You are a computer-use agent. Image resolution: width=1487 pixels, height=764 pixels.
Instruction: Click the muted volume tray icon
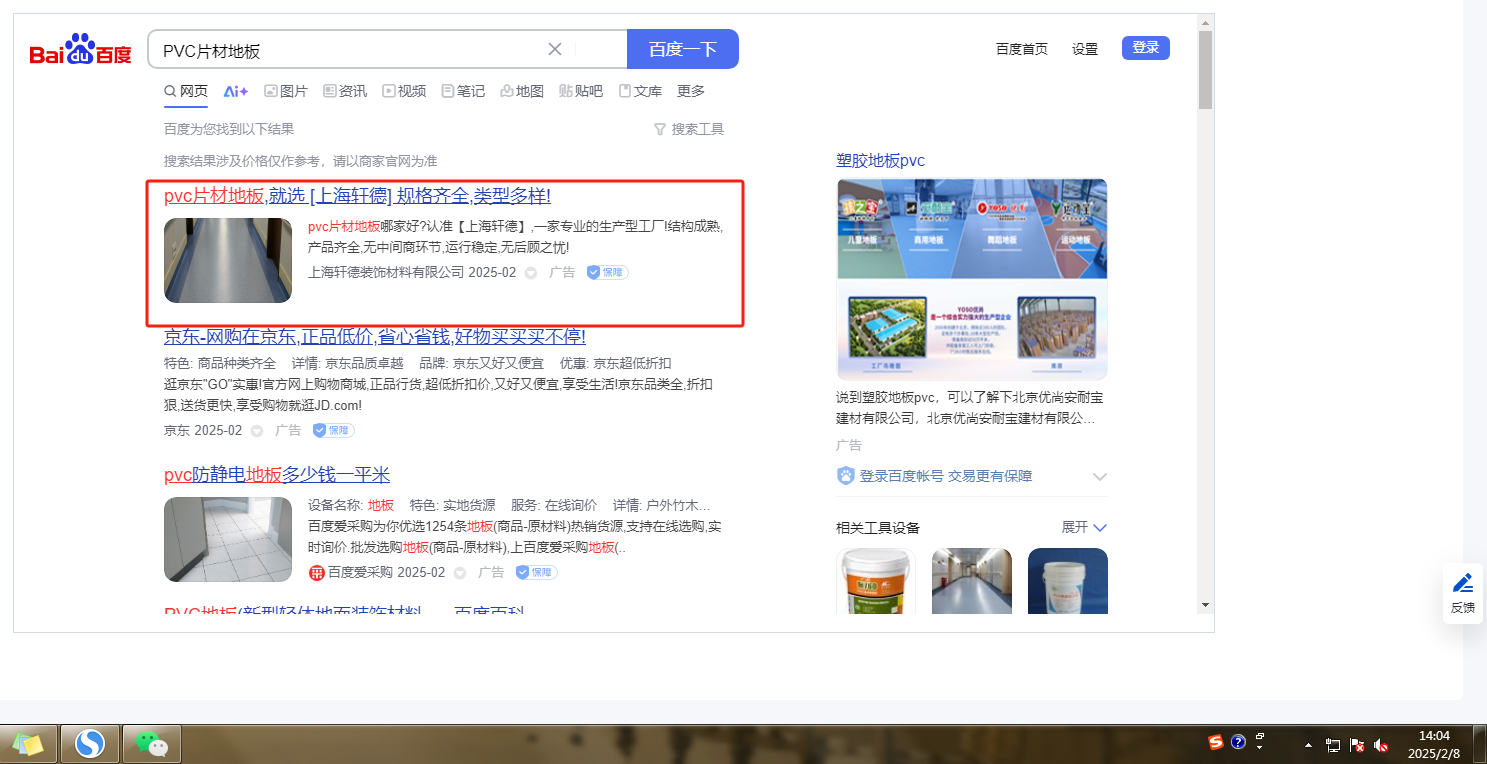click(1382, 745)
